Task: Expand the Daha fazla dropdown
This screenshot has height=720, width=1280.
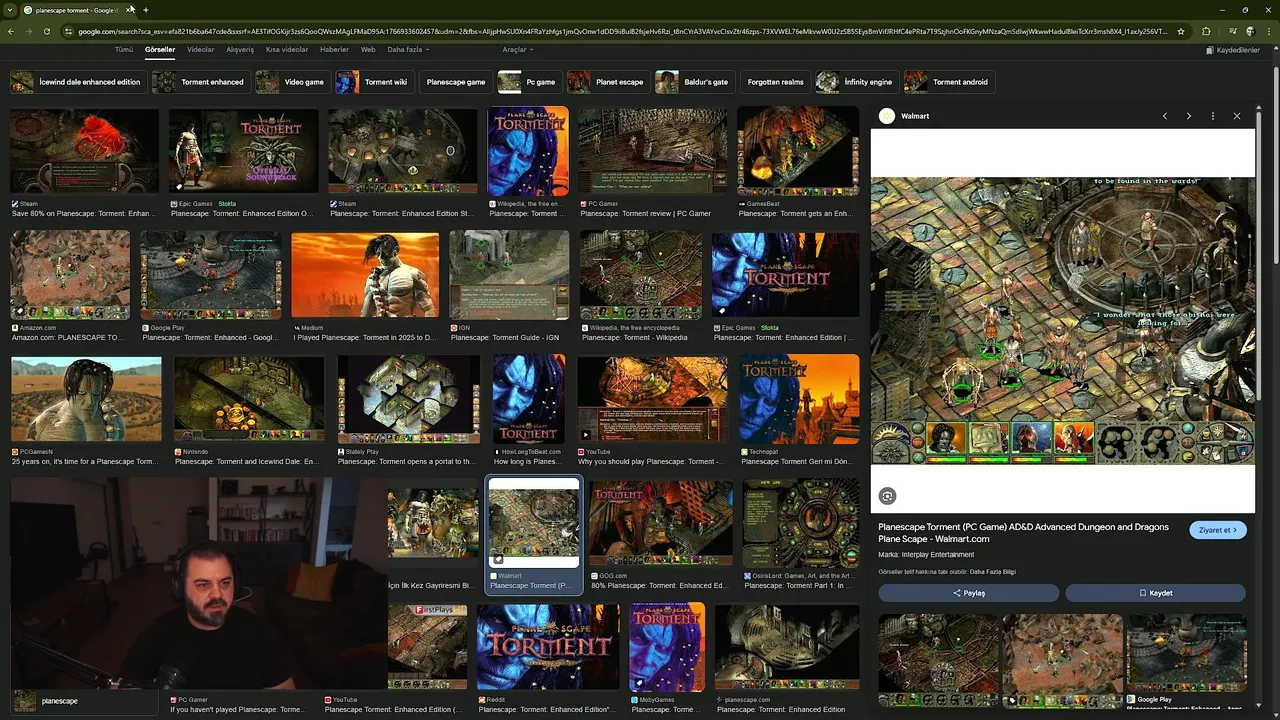Action: click(x=408, y=49)
